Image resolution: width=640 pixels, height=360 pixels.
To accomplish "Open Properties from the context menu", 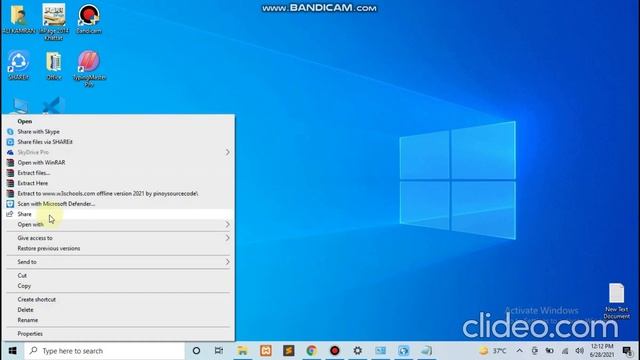I will pos(118,333).
